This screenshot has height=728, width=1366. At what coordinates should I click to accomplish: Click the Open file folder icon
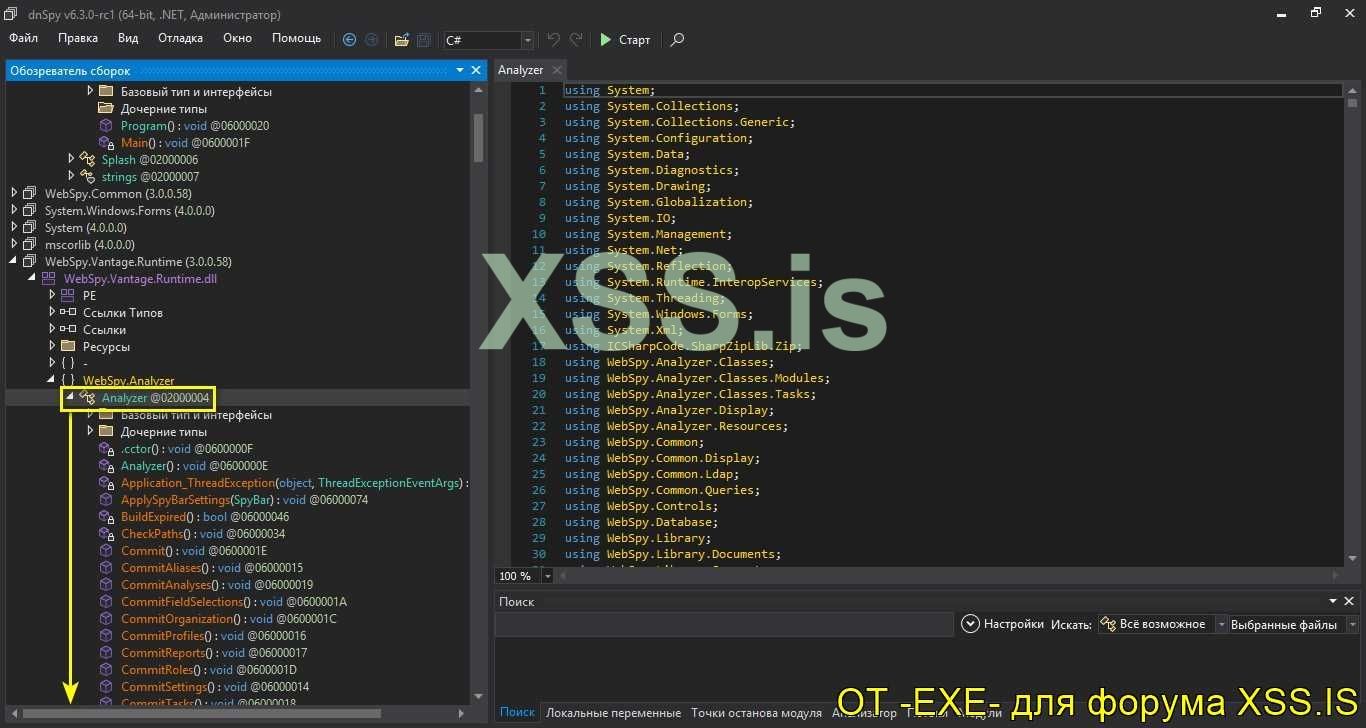coord(402,40)
